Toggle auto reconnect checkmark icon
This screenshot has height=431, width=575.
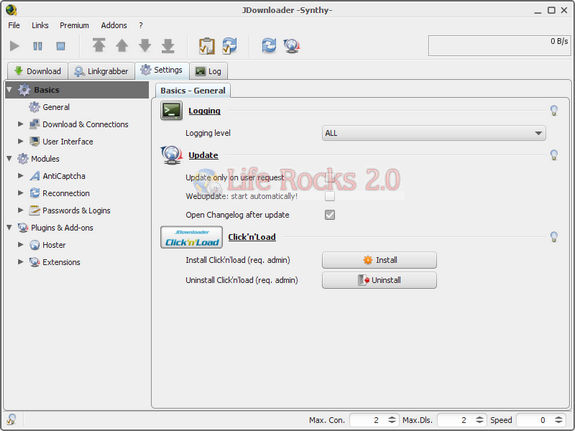coord(230,46)
